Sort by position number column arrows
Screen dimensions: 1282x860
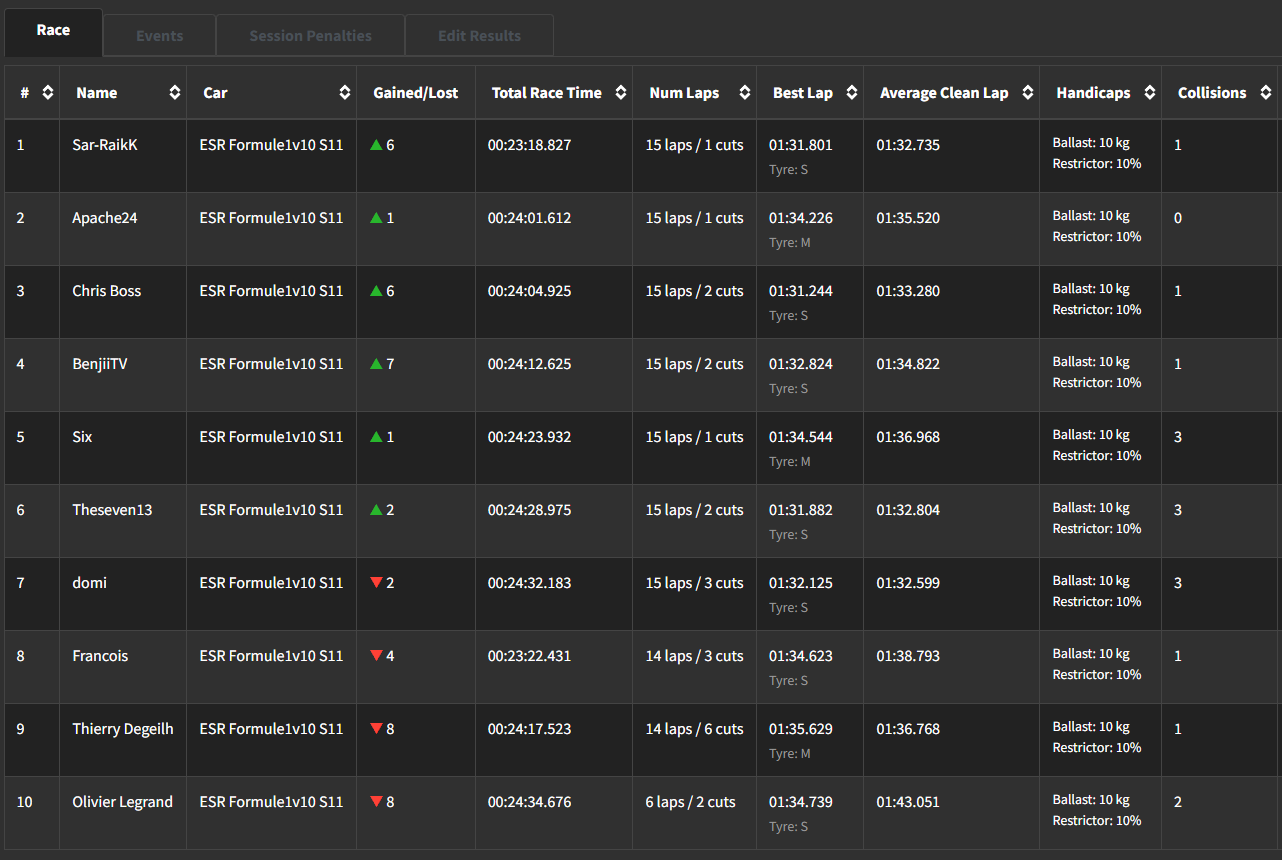[47, 93]
